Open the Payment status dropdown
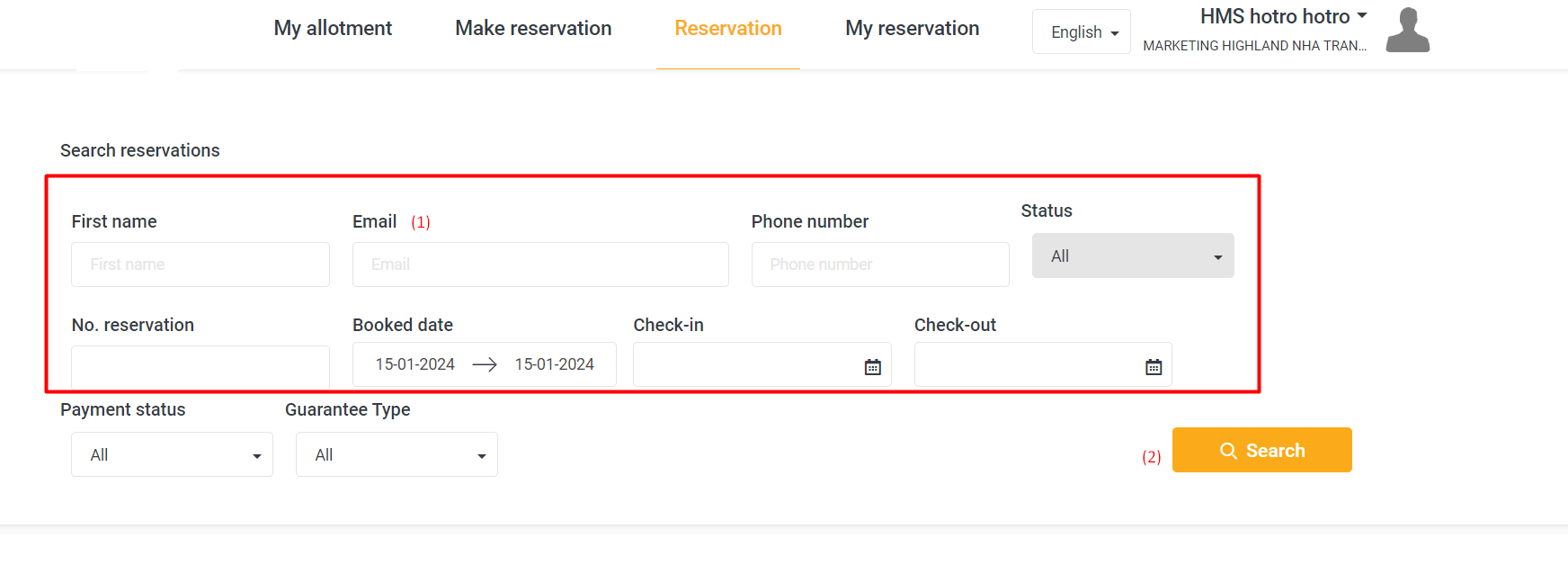 click(x=172, y=455)
